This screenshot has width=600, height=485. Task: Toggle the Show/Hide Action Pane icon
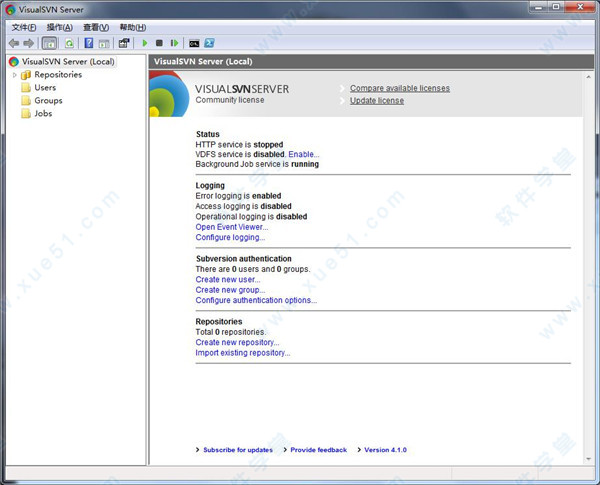click(104, 43)
